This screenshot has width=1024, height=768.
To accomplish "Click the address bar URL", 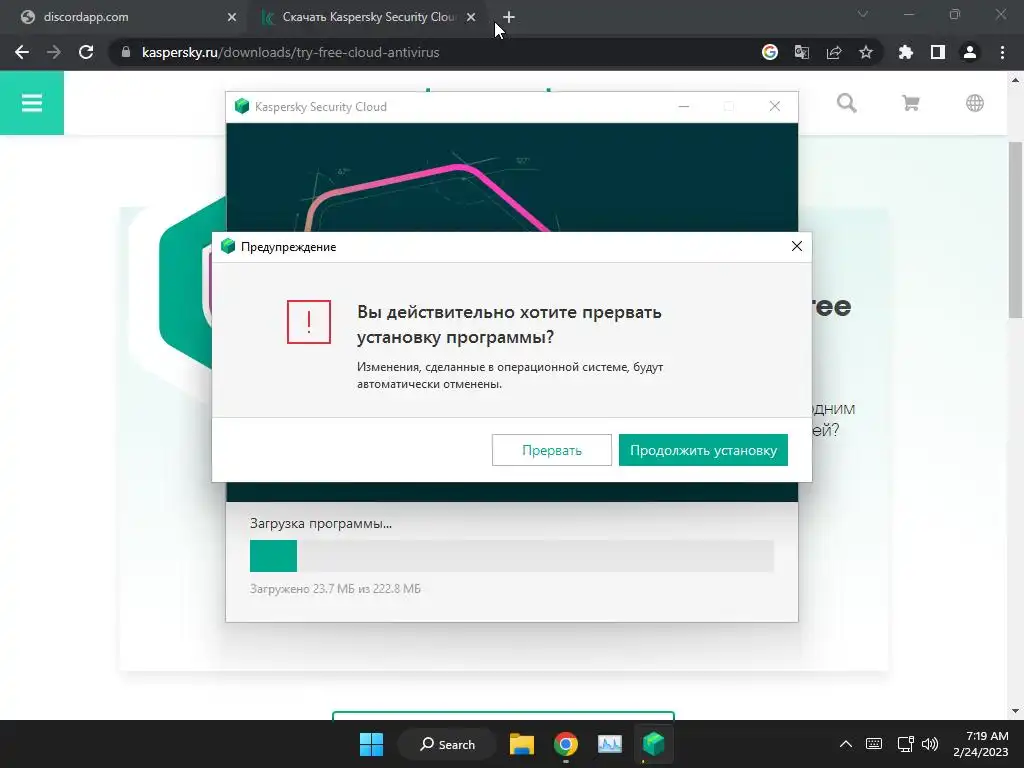I will pyautogui.click(x=291, y=52).
